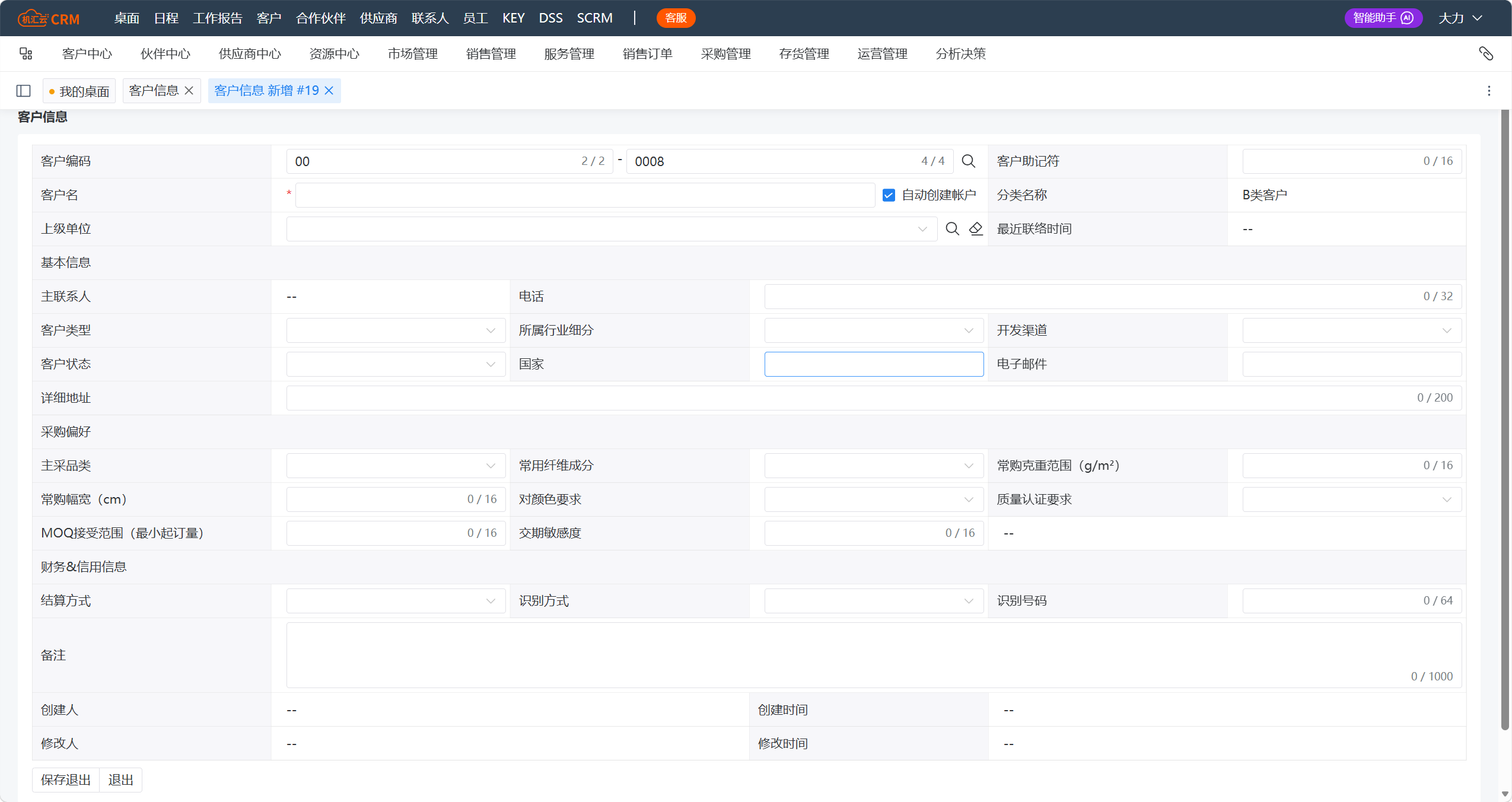Open the KEY top menu
1512x802 pixels.
[513, 18]
